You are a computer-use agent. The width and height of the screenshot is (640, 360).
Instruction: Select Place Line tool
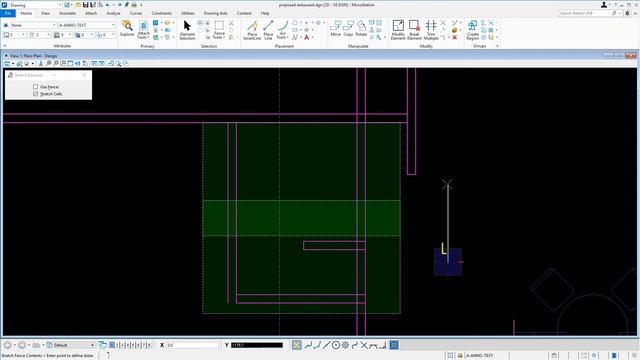click(268, 30)
